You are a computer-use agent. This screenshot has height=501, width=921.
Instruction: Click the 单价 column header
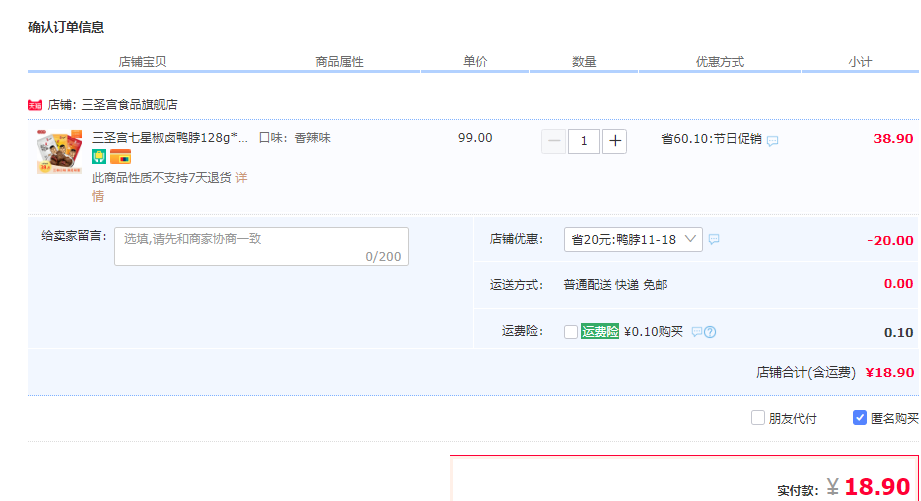tap(475, 61)
